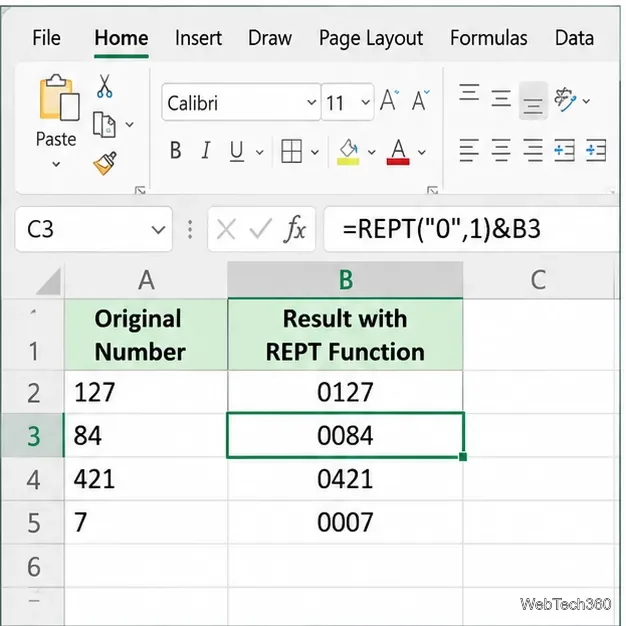Switch to the Home tab
The image size is (626, 626).
click(x=121, y=38)
